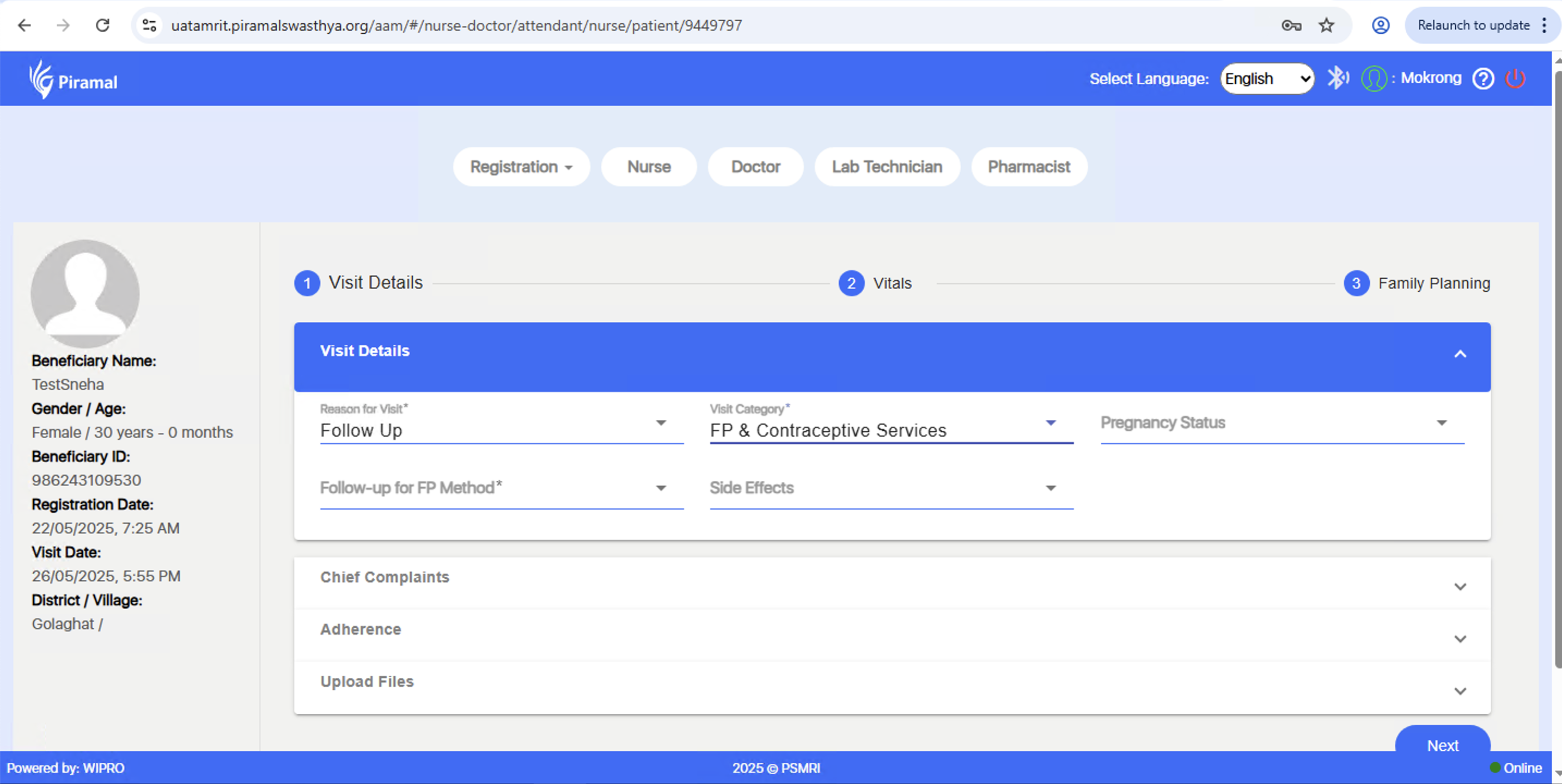The image size is (1562, 784).
Task: Expand the Upload Files section
Action: (x=892, y=687)
